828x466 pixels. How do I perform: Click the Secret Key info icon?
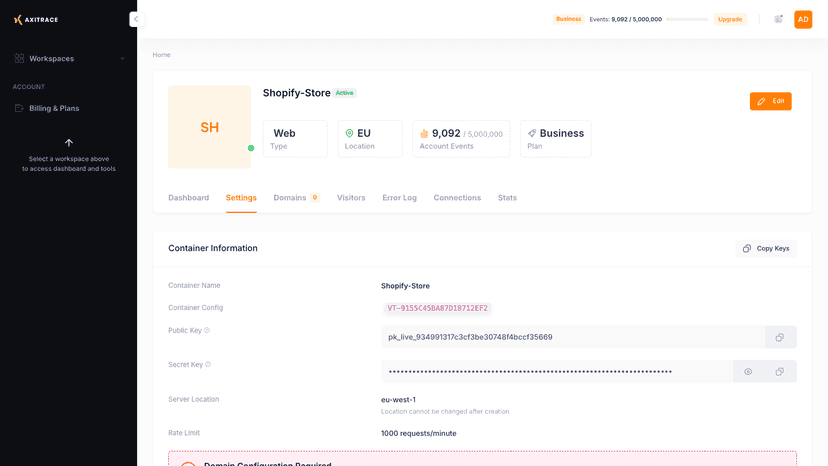coord(208,364)
